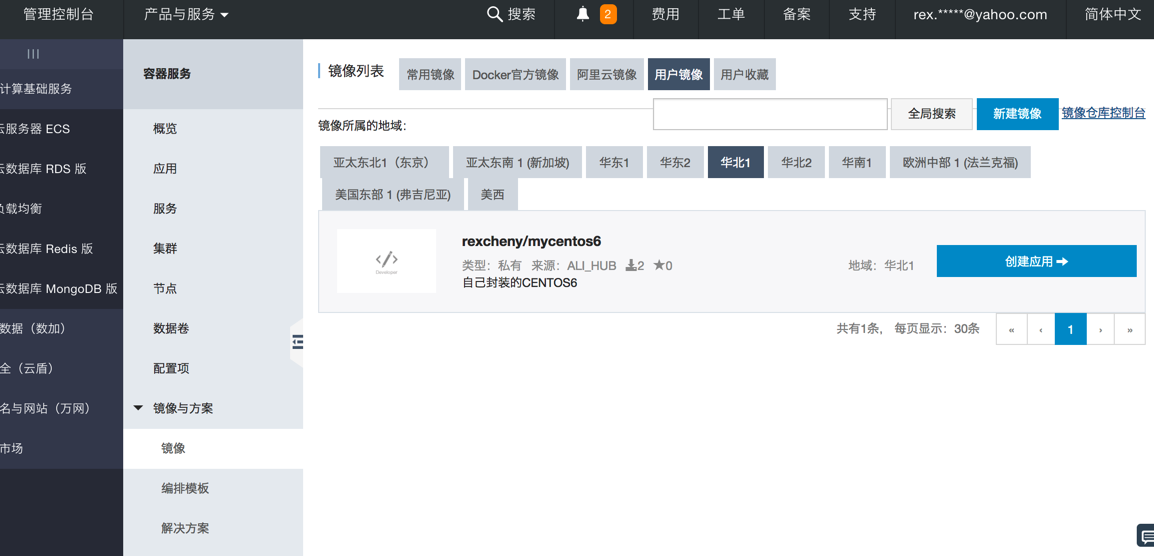Select region 欧洲中部 1 (法兰克福)
1154x556 pixels.
click(x=960, y=162)
